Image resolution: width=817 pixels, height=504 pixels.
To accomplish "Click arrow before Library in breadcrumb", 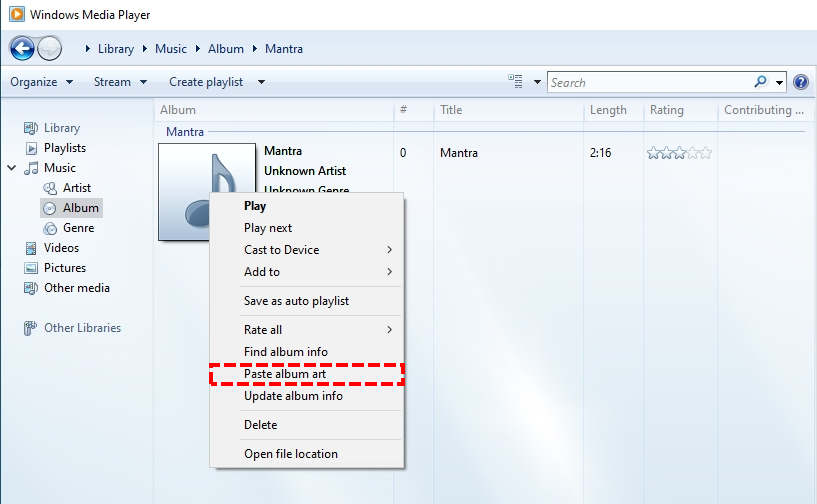I will click(x=88, y=48).
